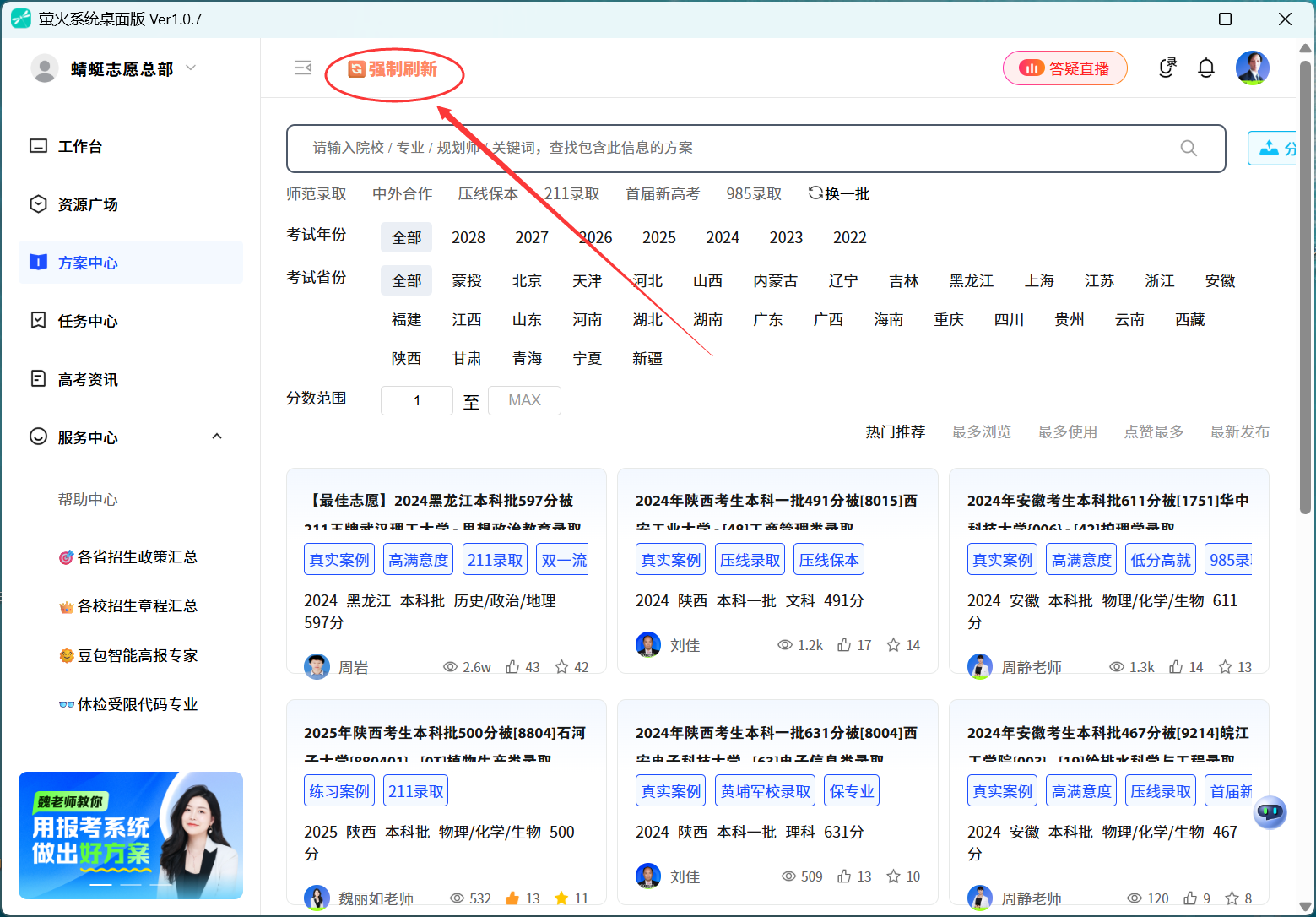Open 帮助中心 under 服务中心
Screen dimensions: 1316x917
(x=88, y=499)
